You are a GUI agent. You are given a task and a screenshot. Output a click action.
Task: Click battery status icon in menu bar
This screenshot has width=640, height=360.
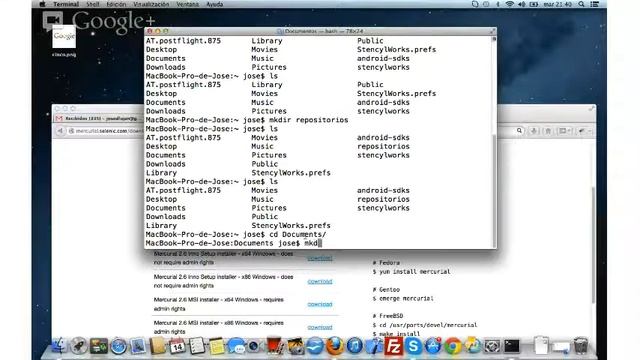coord(533,4)
